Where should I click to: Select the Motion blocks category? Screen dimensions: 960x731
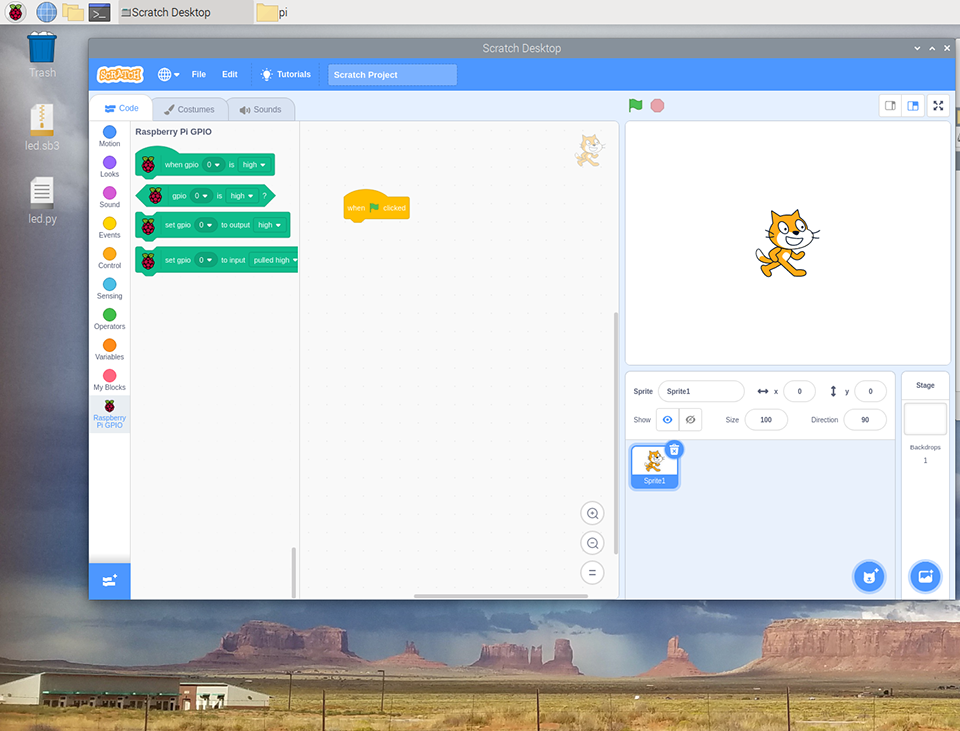tap(109, 137)
